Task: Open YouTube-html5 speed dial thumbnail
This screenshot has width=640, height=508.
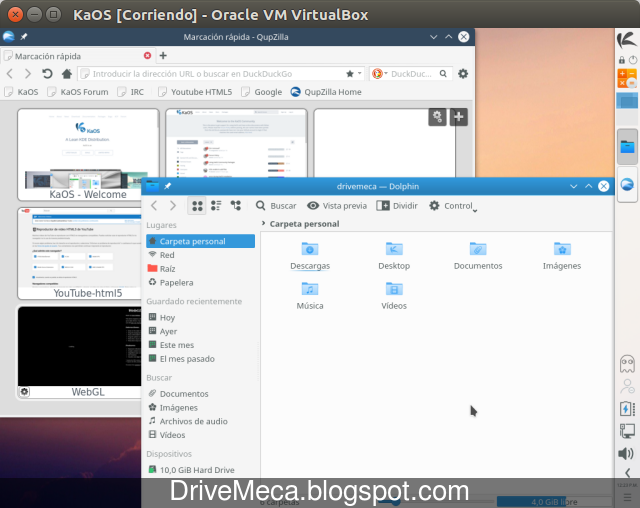Action: click(x=80, y=253)
